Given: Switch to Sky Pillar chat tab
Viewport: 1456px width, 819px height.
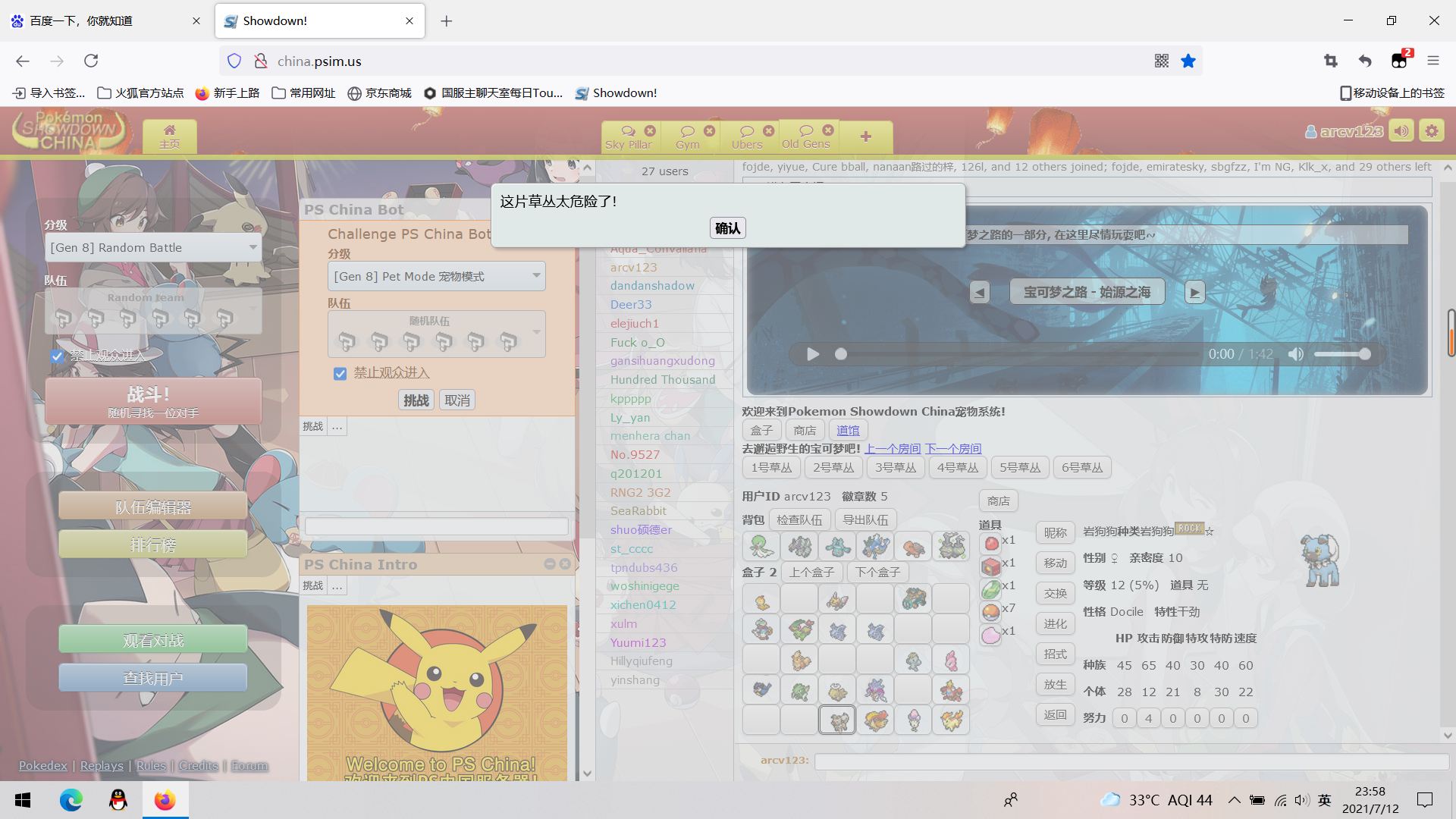Looking at the screenshot, I should (x=629, y=137).
